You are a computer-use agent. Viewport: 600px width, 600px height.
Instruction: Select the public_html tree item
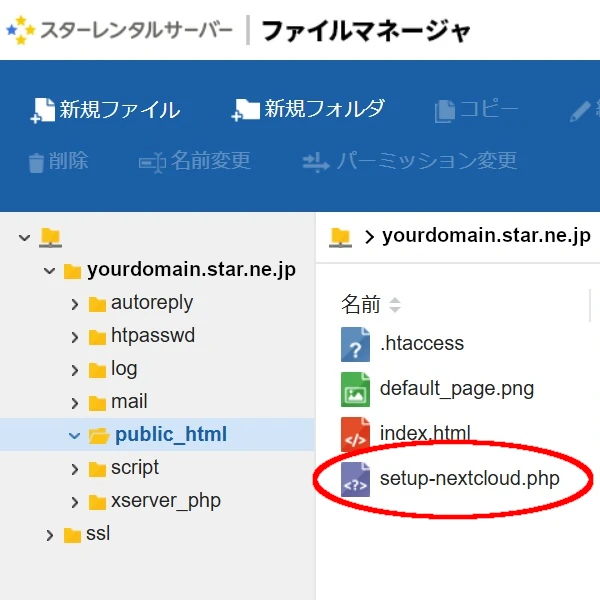click(x=171, y=435)
